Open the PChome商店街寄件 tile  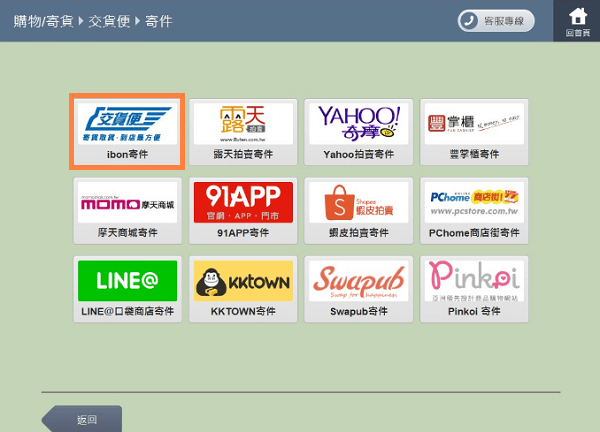click(474, 210)
